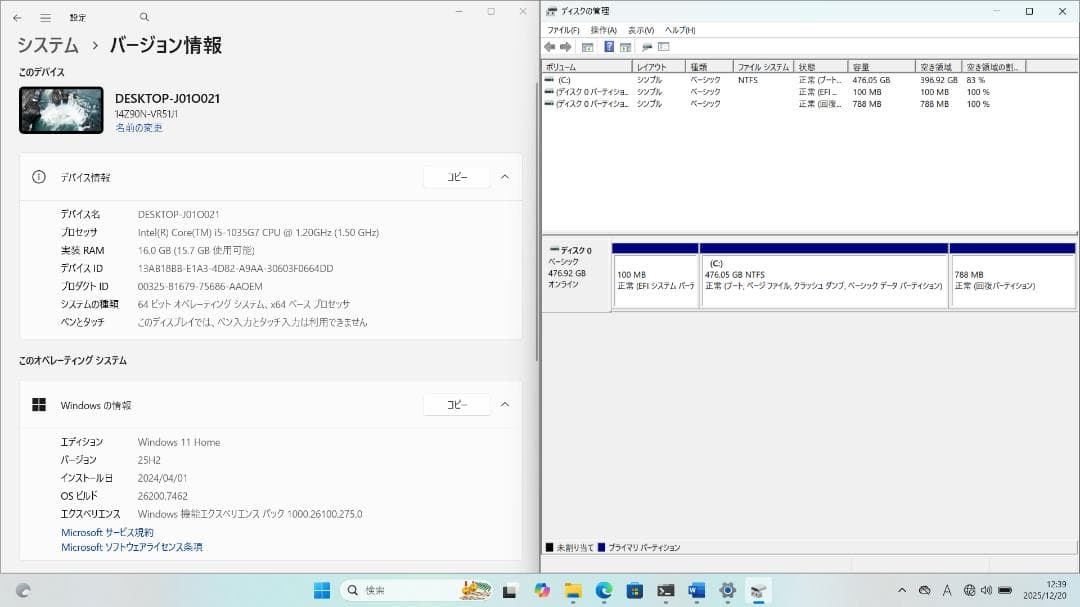
Task: Click the battery icon in the system tray
Action: click(1003, 590)
